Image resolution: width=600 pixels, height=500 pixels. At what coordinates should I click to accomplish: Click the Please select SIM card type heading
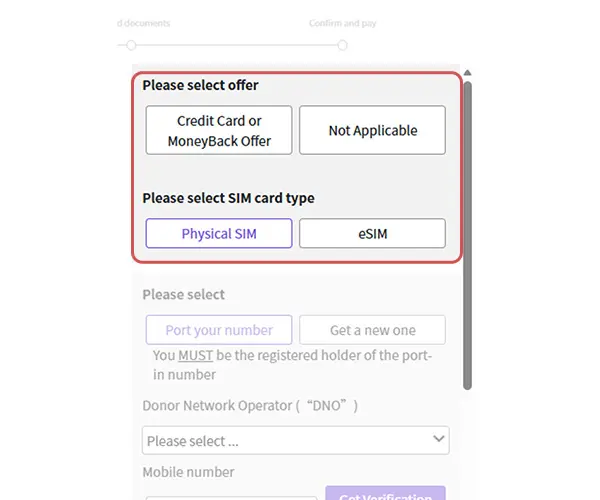[228, 198]
